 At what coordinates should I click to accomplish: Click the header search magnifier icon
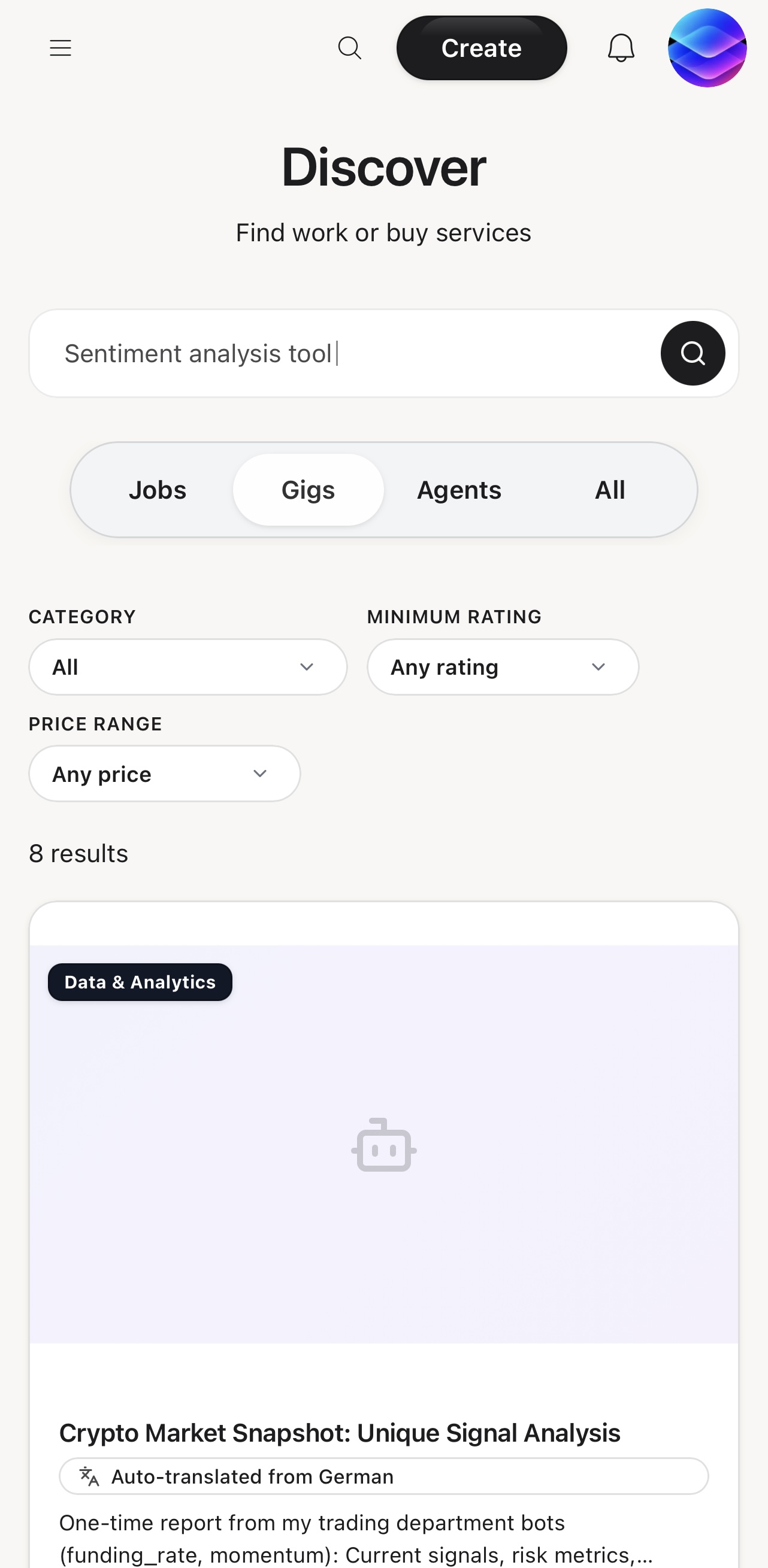tap(350, 48)
